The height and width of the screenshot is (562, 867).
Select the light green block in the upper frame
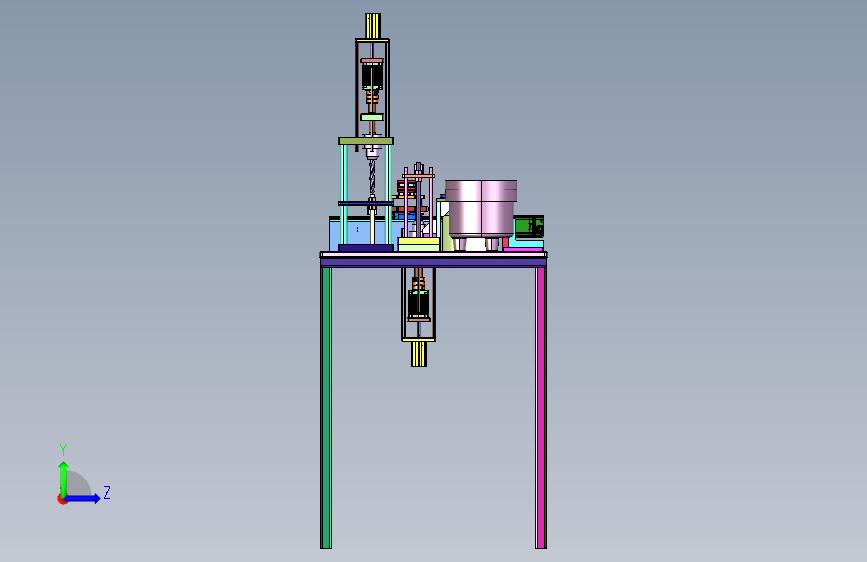[x=372, y=117]
